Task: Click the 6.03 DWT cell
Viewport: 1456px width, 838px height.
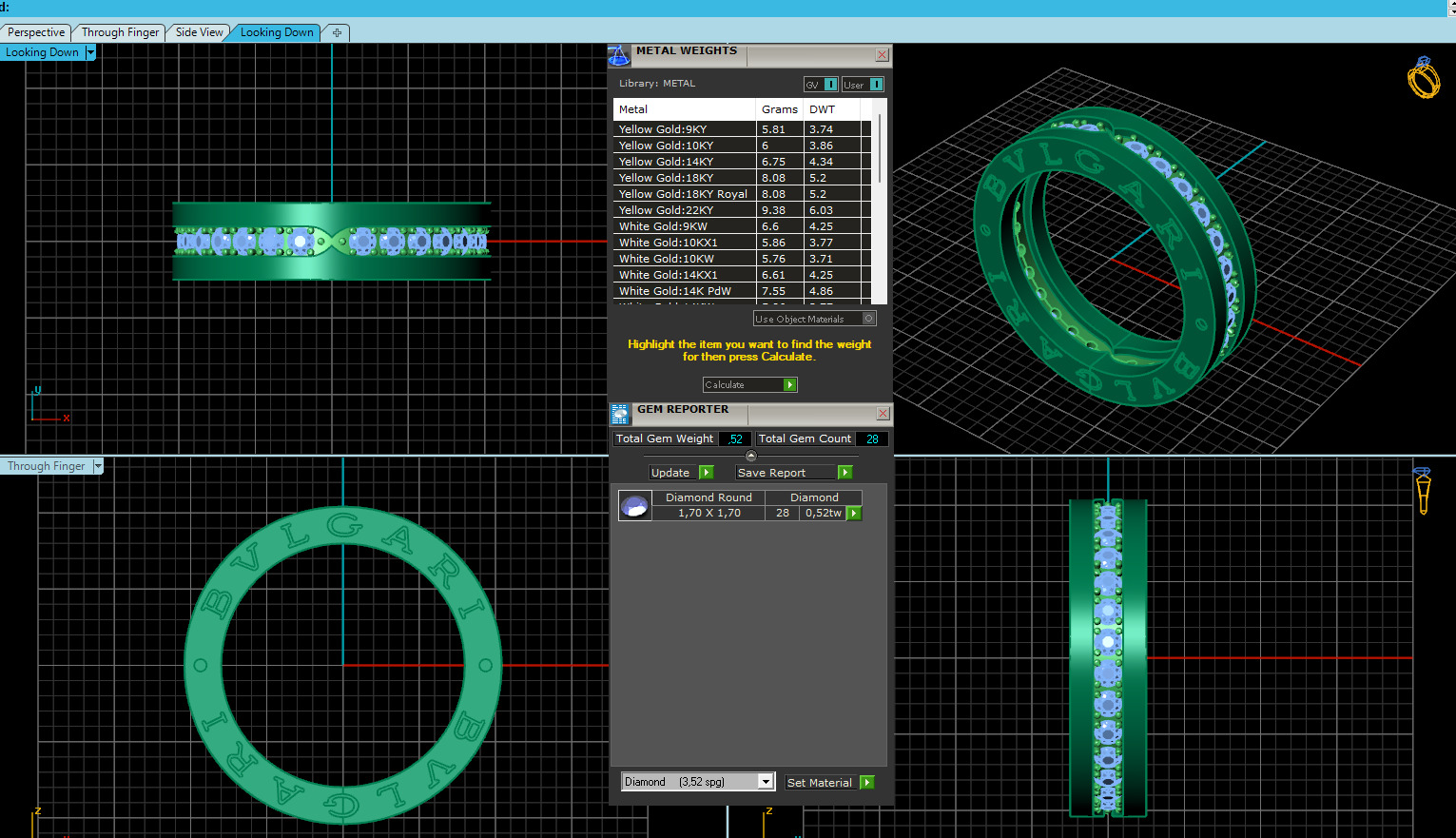Action: (832, 210)
